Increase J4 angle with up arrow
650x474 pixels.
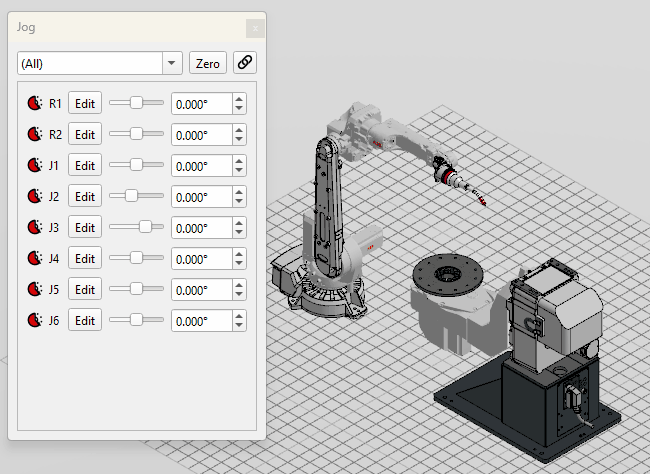click(239, 254)
